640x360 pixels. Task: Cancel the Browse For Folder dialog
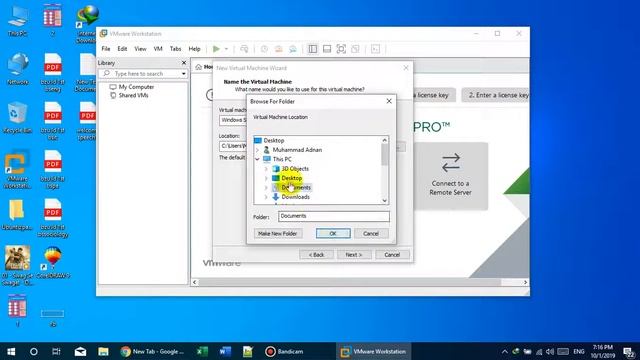click(x=371, y=233)
